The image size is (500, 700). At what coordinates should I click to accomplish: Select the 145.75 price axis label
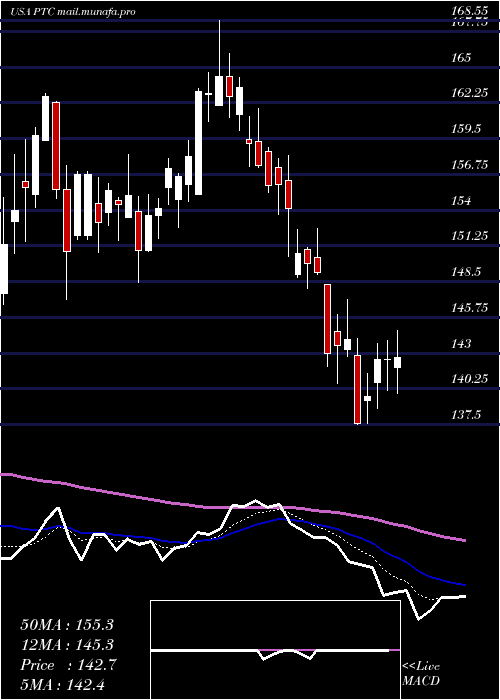click(x=469, y=308)
